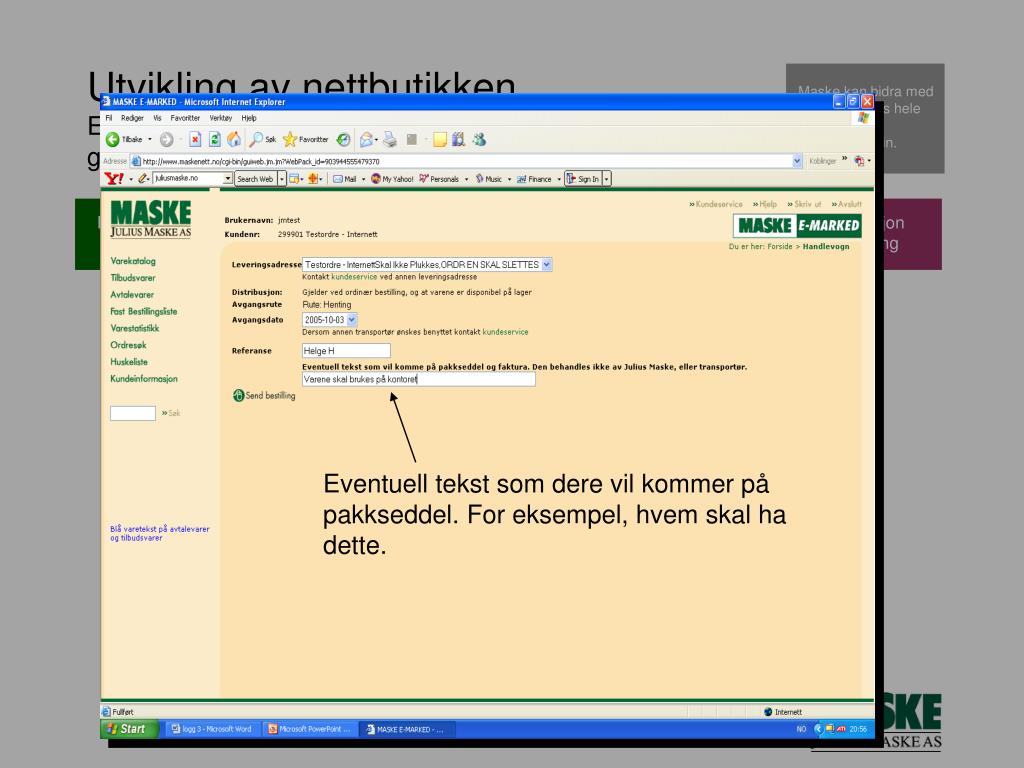Open the history icon in toolbar
The height and width of the screenshot is (768, 1024).
344,139
